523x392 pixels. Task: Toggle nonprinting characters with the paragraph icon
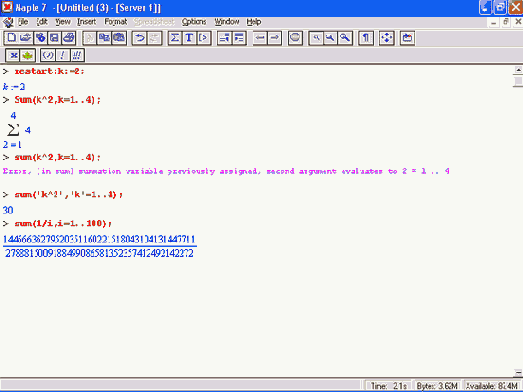click(x=366, y=38)
